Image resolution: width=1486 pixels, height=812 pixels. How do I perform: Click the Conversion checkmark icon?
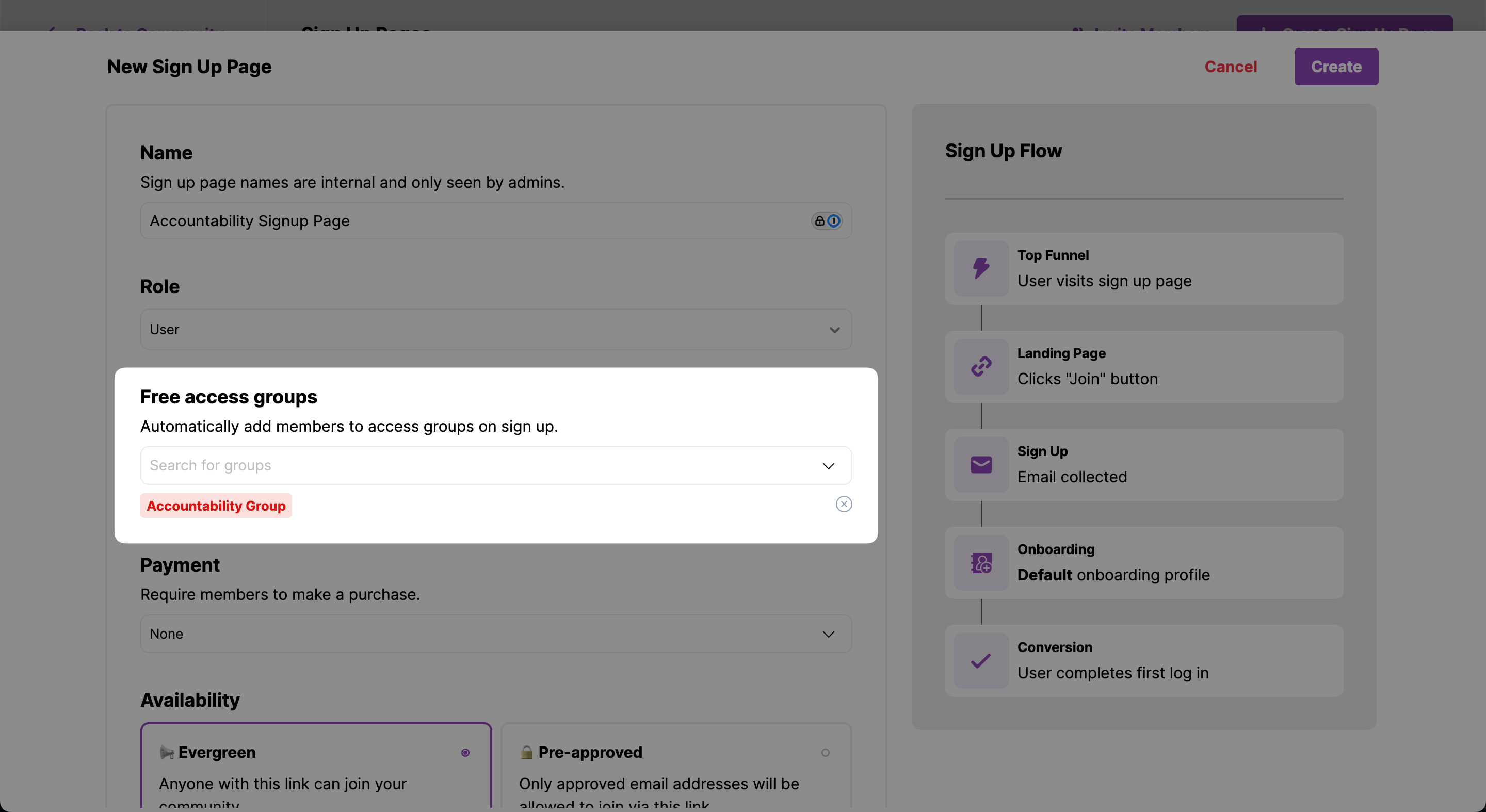pos(981,661)
